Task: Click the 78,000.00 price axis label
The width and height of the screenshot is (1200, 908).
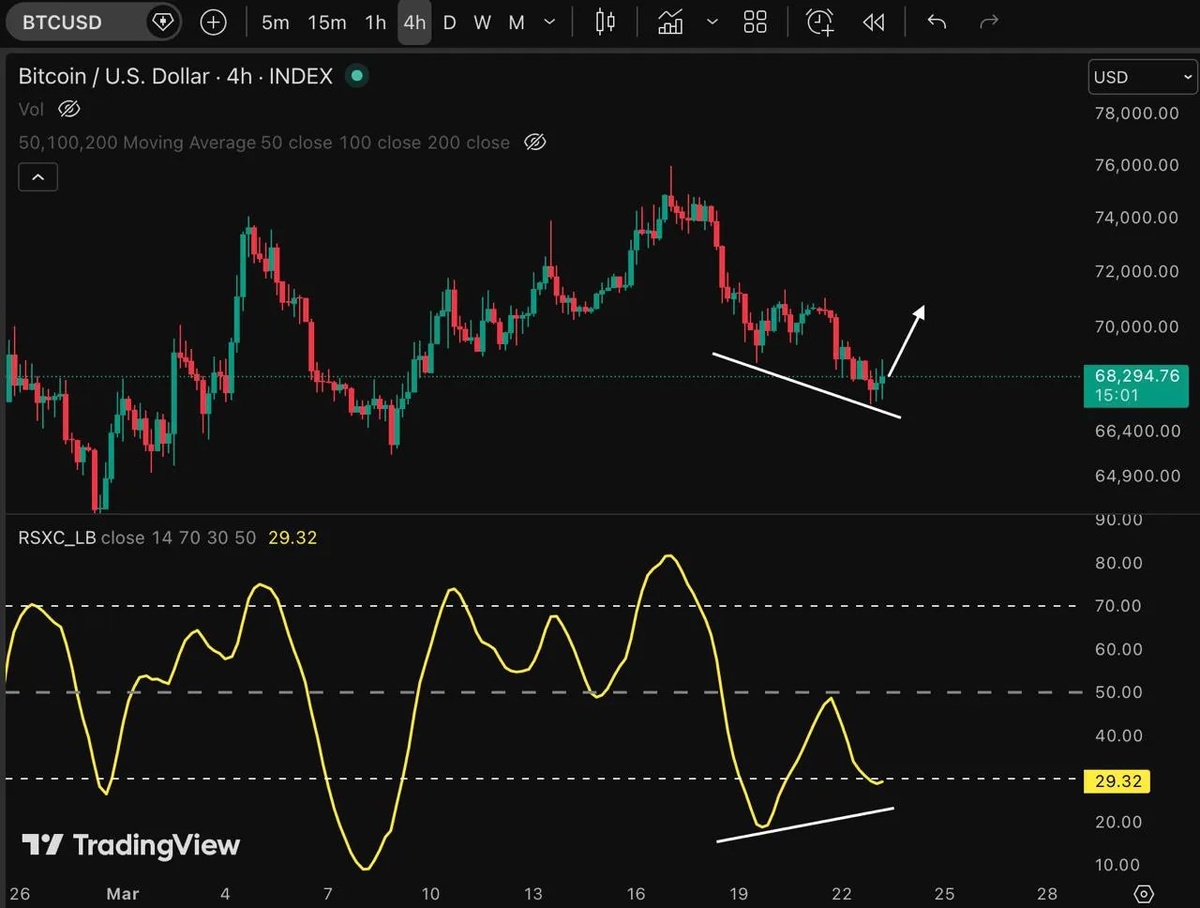Action: point(1137,114)
